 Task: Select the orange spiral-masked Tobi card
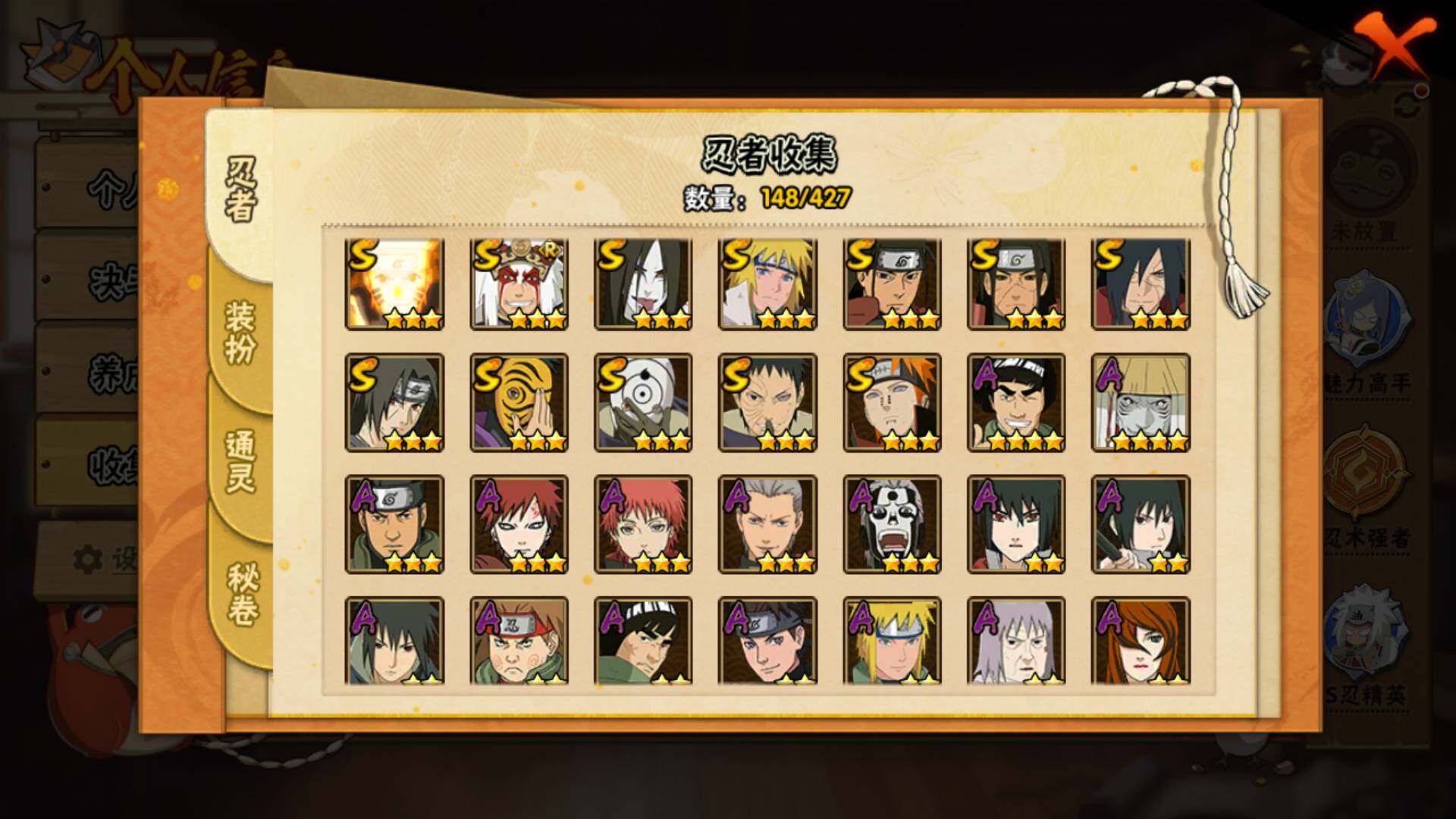coord(519,403)
